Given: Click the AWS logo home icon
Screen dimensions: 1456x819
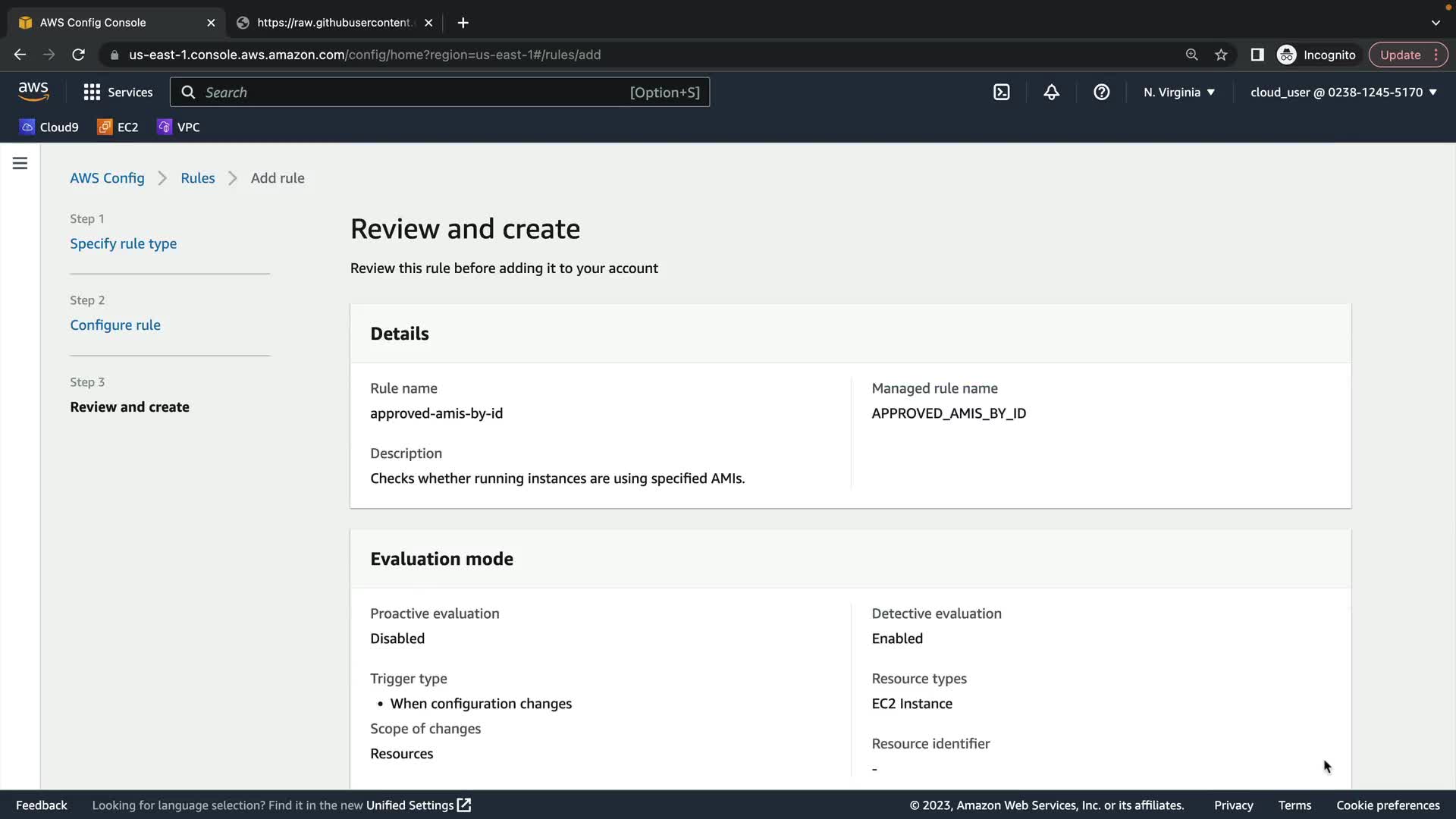Looking at the screenshot, I should pos(33,92).
